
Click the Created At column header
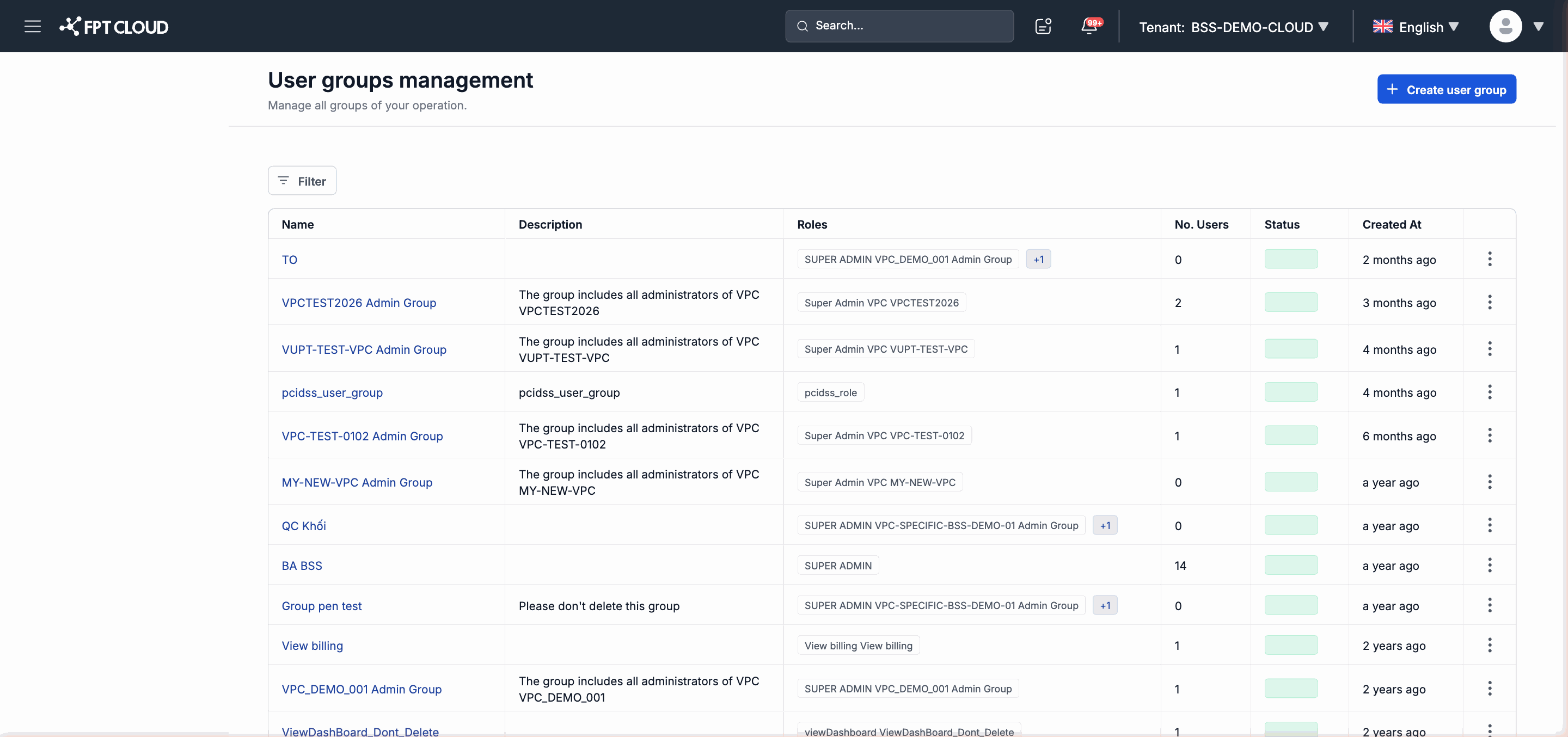[x=1391, y=225]
